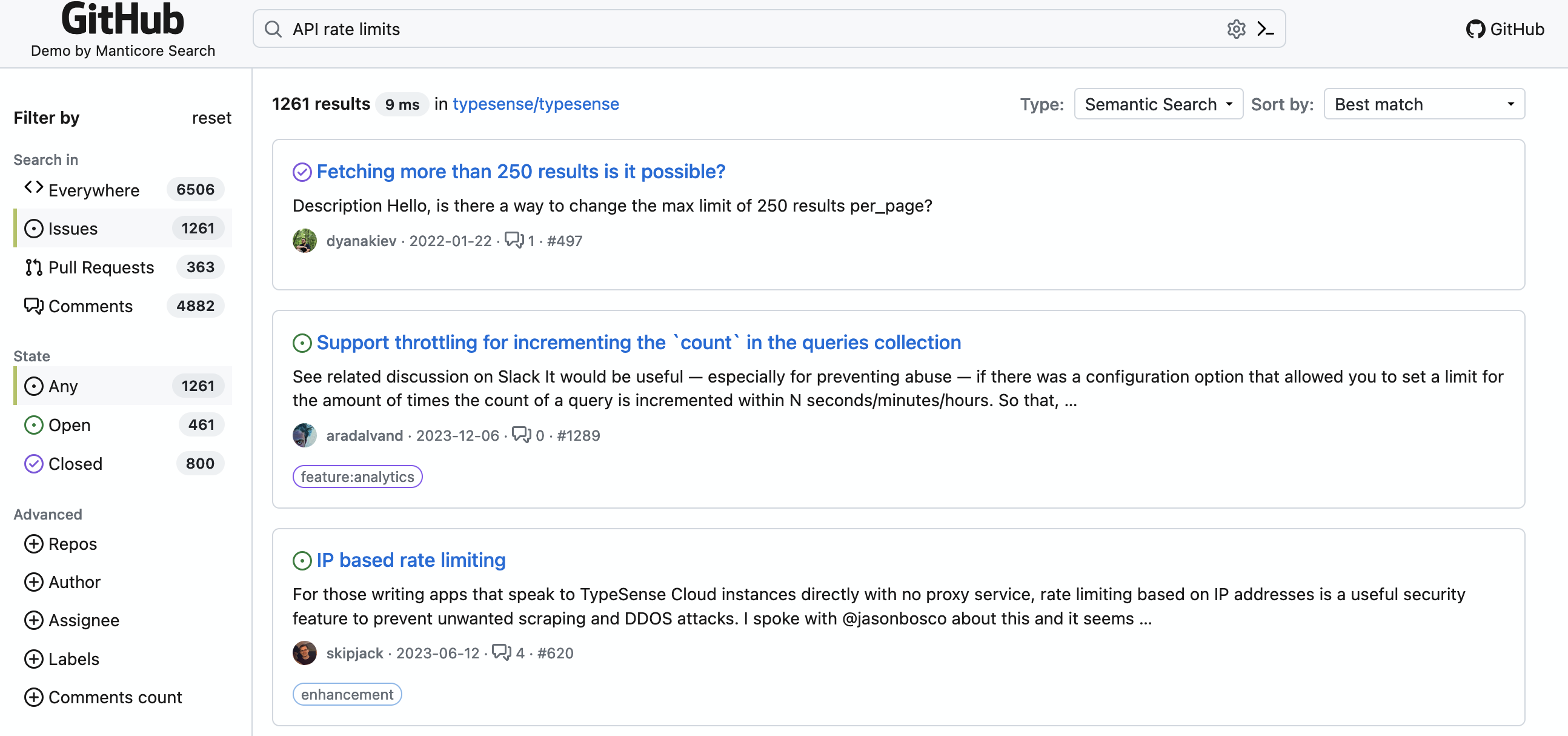Click the Pull Requests branch icon
The image size is (1568, 736).
(x=33, y=267)
